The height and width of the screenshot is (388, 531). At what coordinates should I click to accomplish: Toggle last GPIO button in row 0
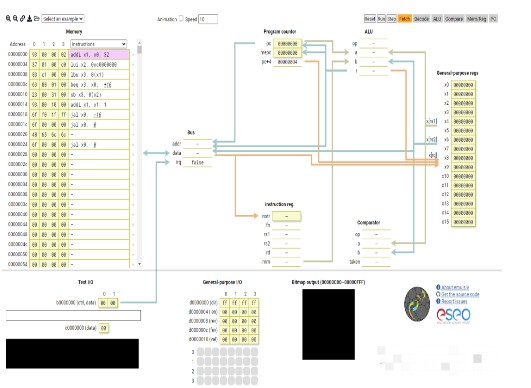click(254, 352)
